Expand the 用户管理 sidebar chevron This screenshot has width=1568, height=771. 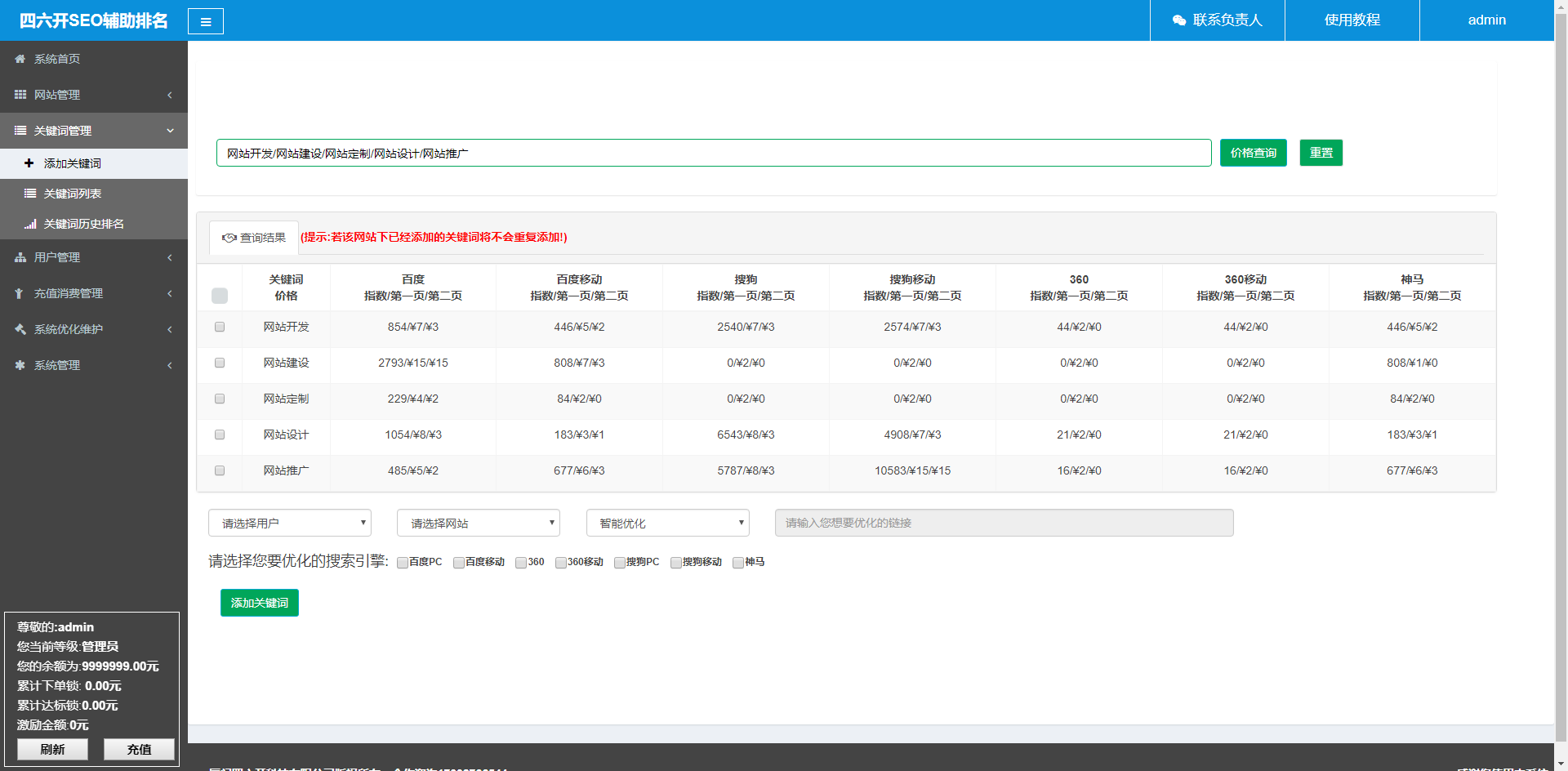tap(170, 257)
